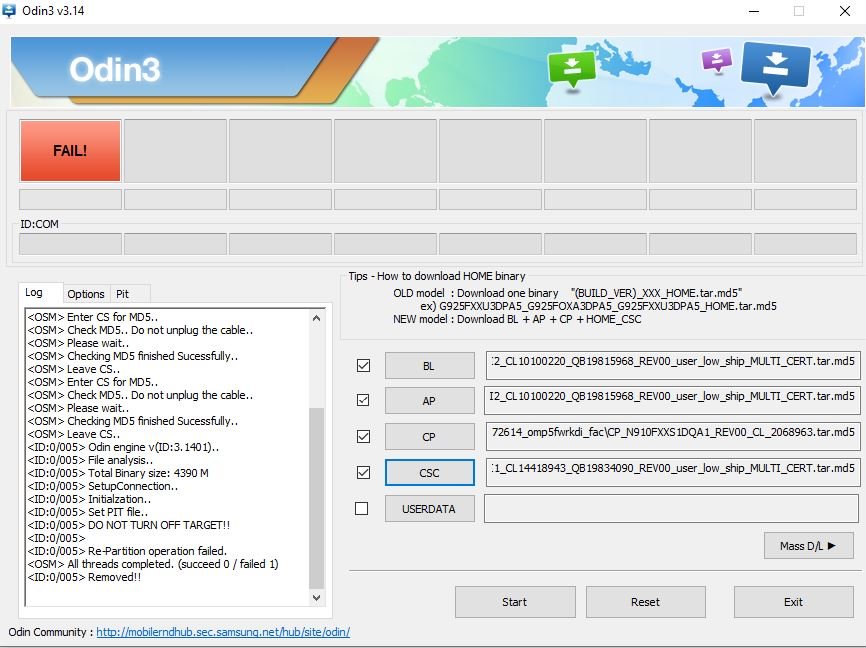866x648 pixels.
Task: Click the CSC button to choose file
Action: pos(429,473)
